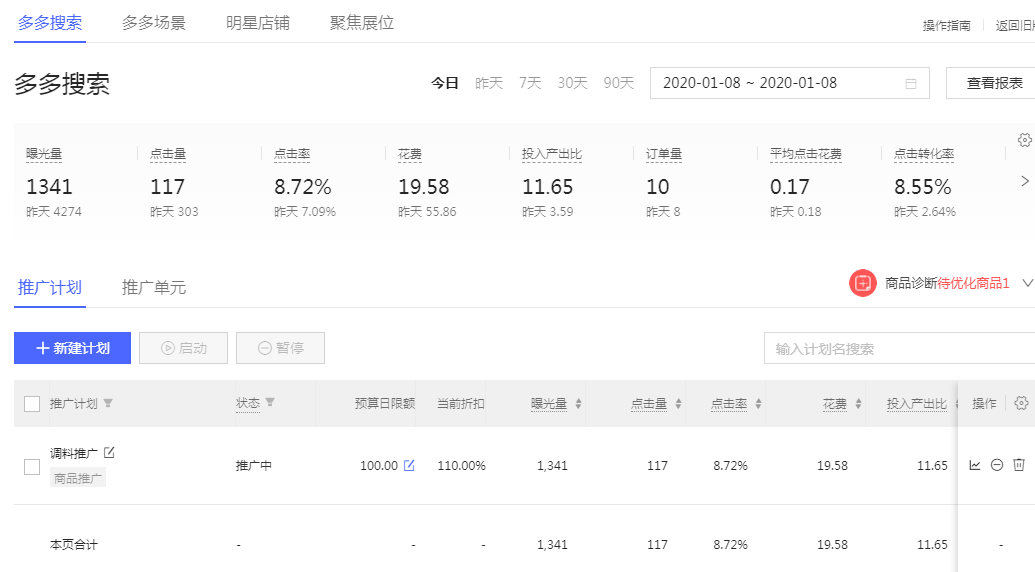Image resolution: width=1035 pixels, height=572 pixels.
Task: Open the 聚焦展位 tab
Action: click(x=362, y=23)
